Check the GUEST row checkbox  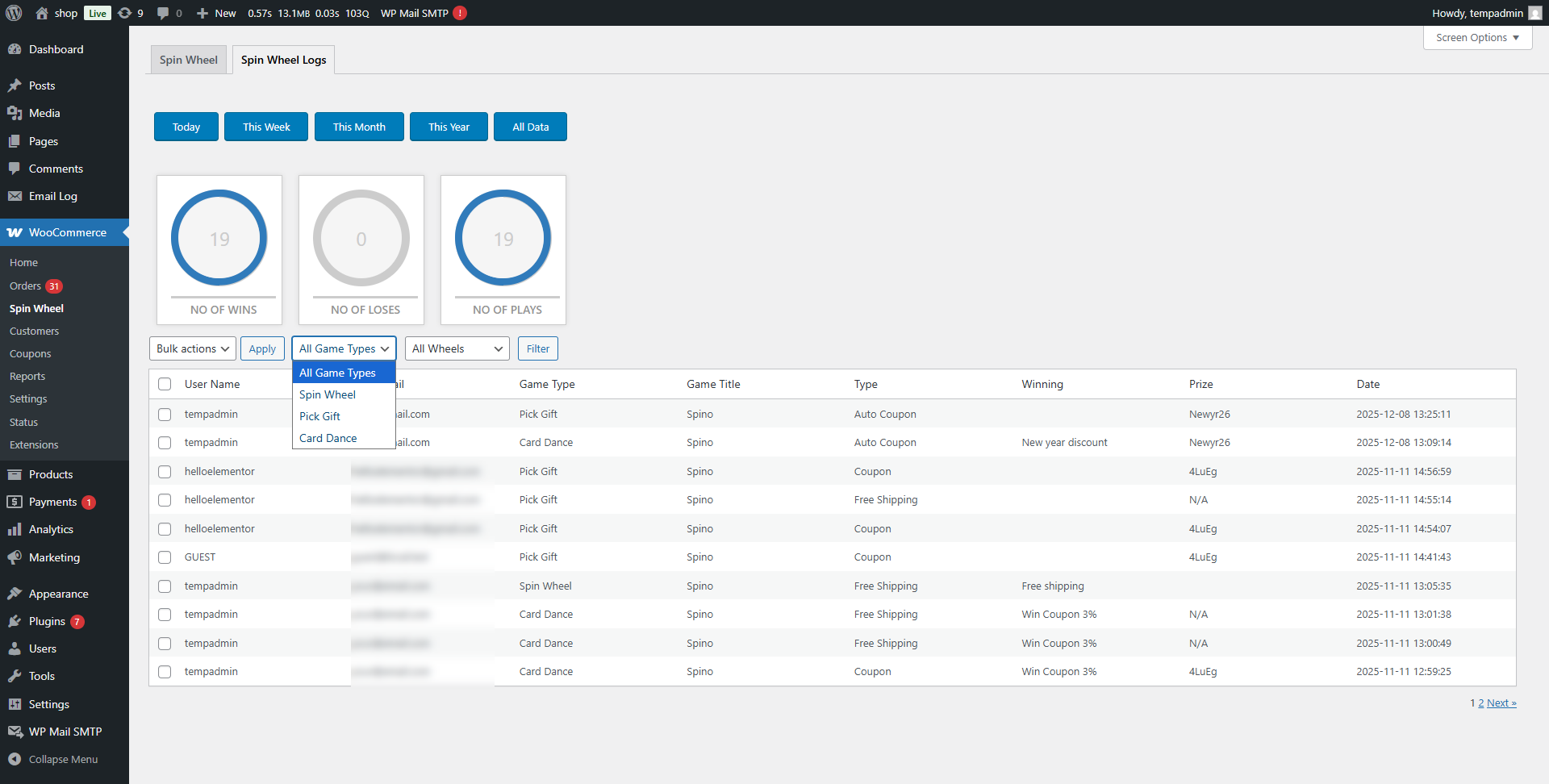[x=165, y=557]
